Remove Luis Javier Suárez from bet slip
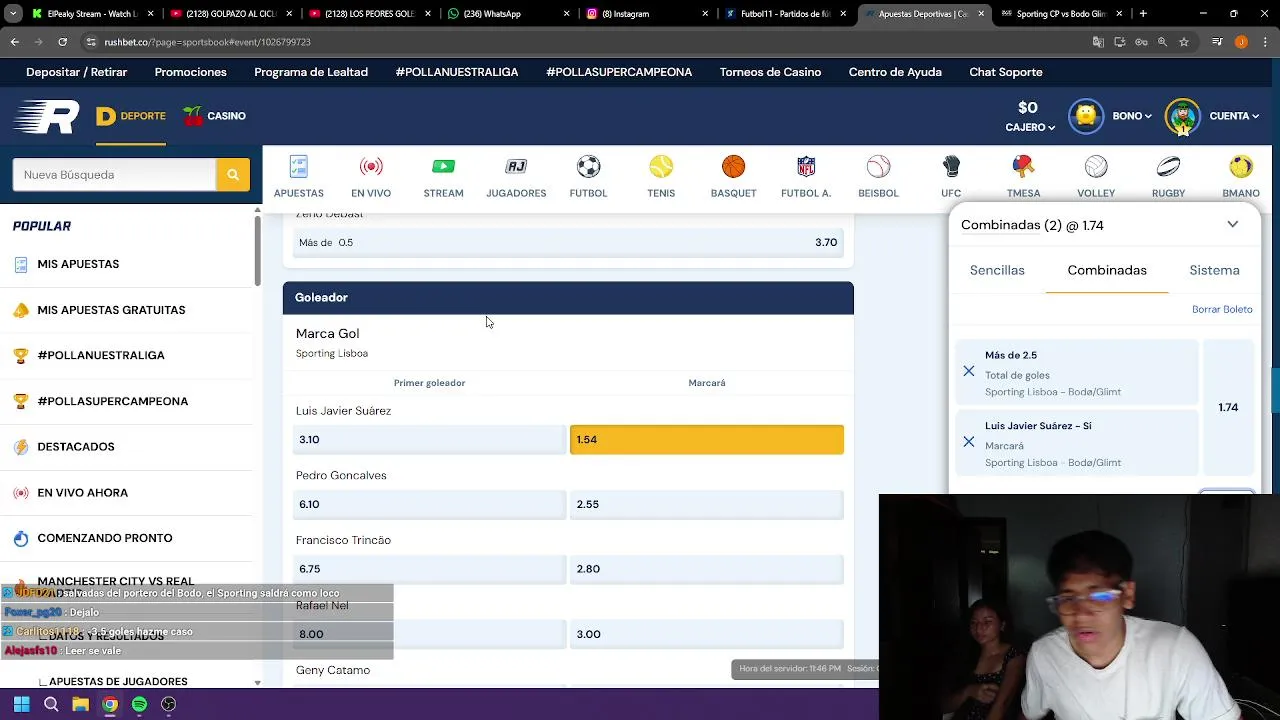This screenshot has width=1280, height=720. [969, 441]
